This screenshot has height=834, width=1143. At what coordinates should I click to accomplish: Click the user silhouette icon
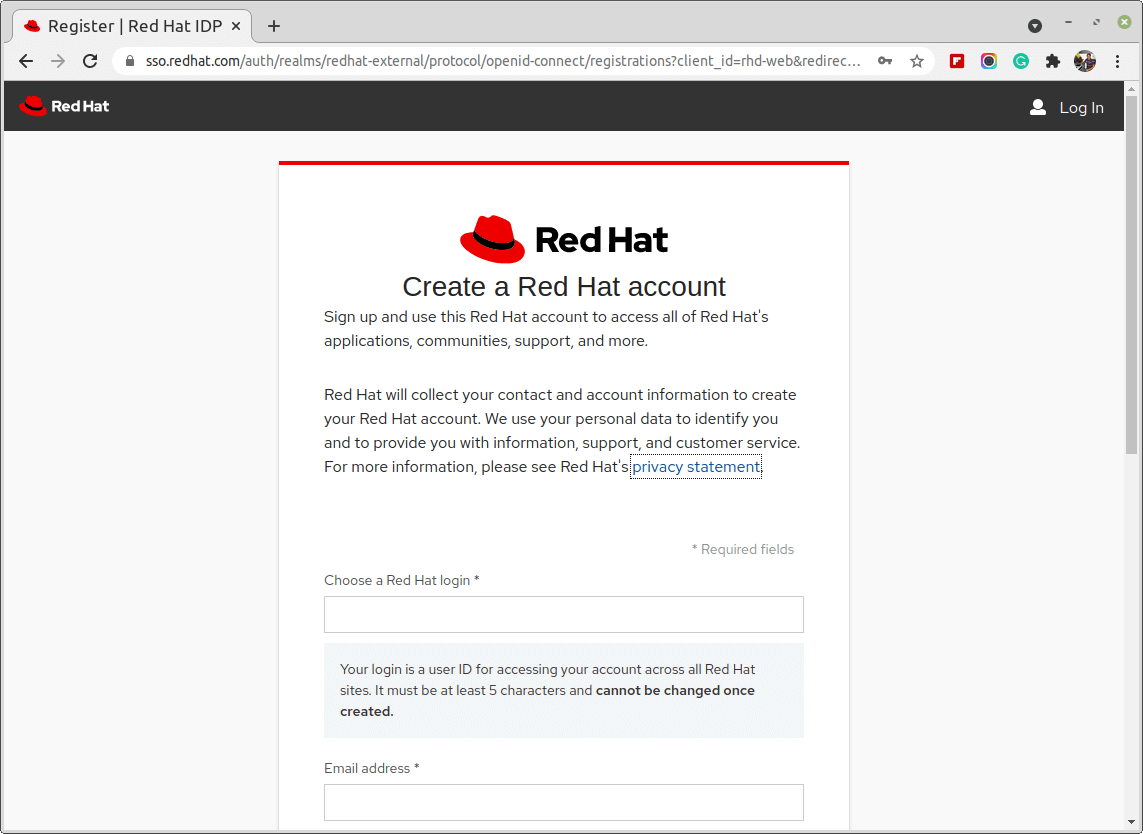[1038, 107]
